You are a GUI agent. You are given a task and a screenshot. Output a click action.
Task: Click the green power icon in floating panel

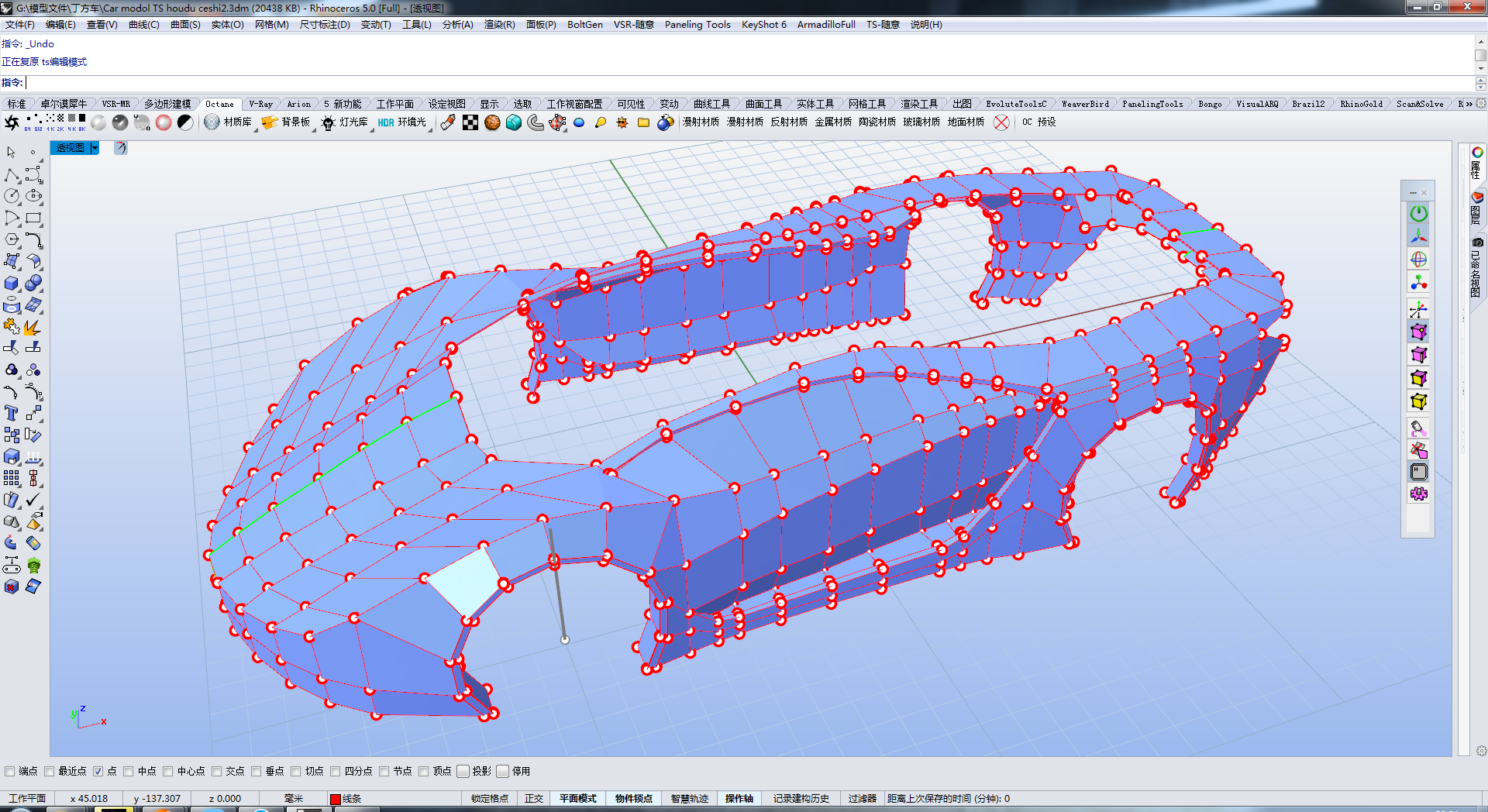click(1418, 213)
